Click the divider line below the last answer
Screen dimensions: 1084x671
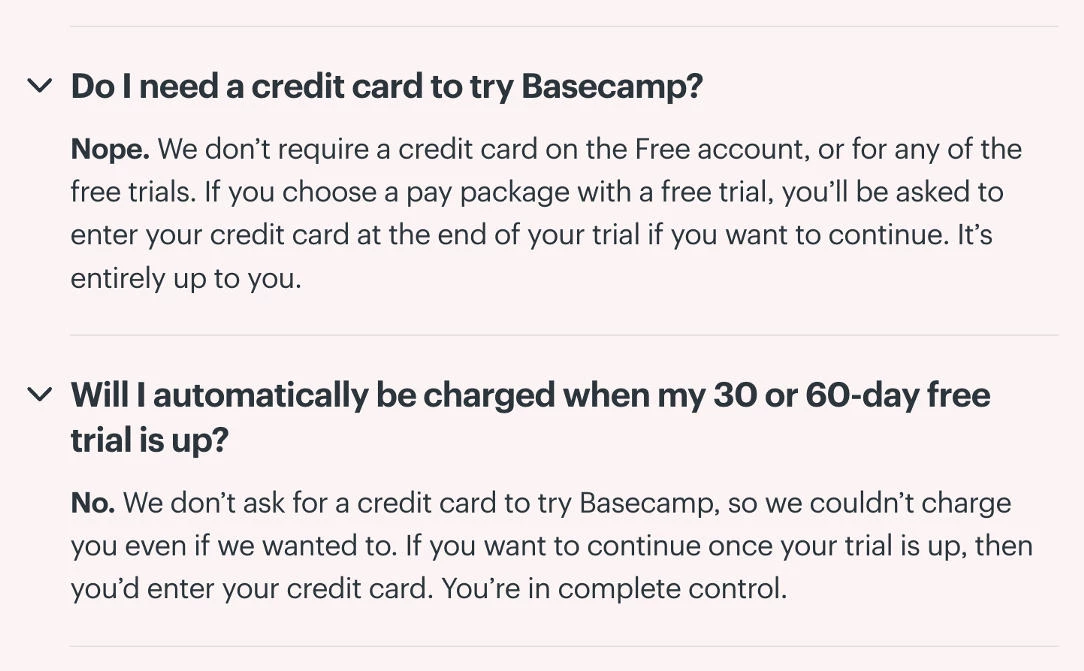(564, 646)
